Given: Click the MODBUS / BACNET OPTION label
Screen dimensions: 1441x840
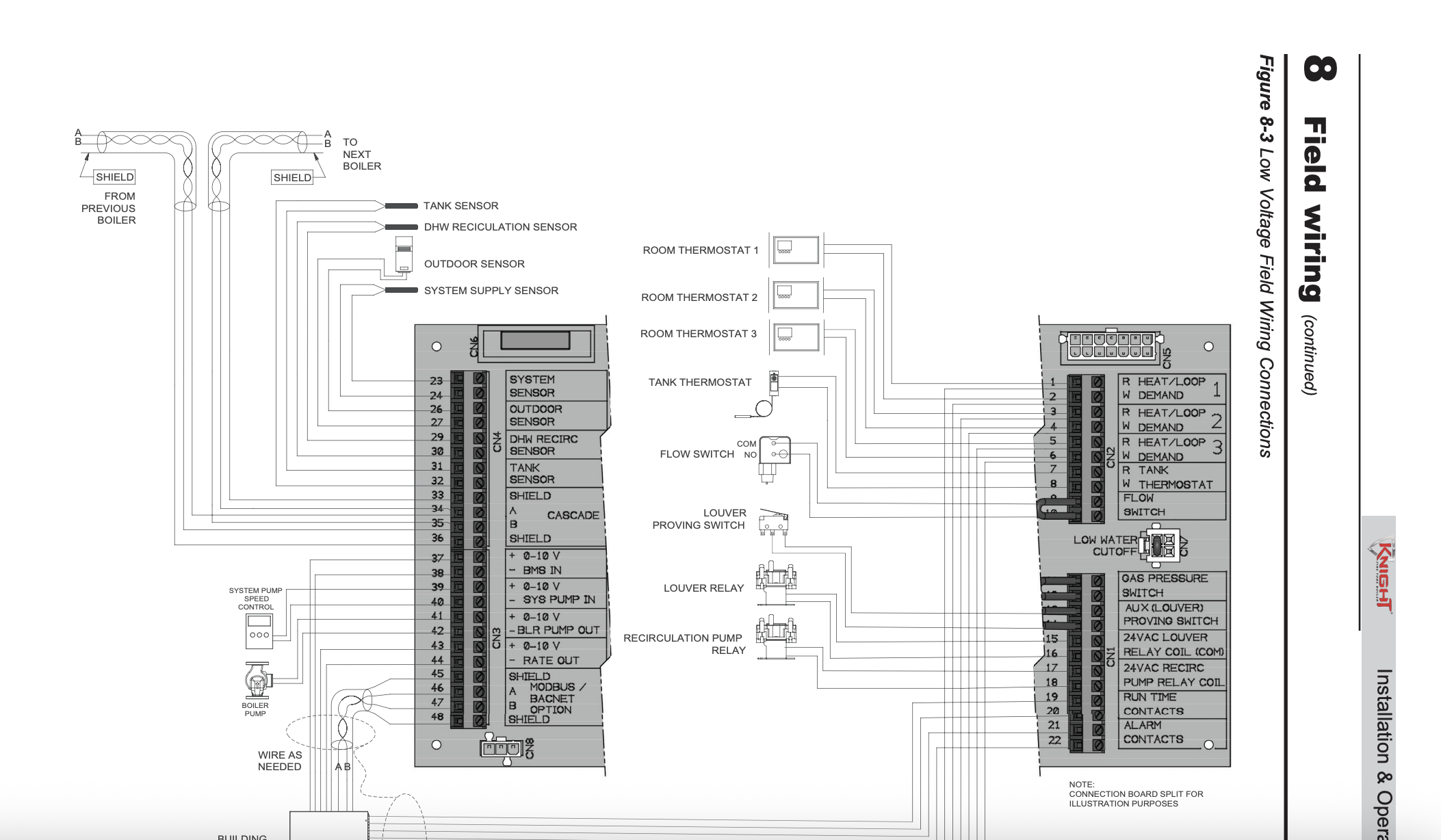Looking at the screenshot, I should (x=556, y=698).
